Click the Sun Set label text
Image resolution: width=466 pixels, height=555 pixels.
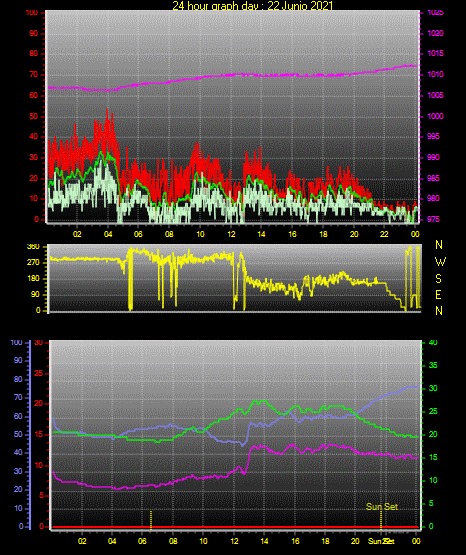click(382, 507)
